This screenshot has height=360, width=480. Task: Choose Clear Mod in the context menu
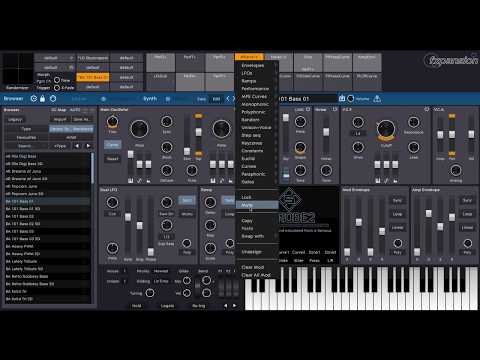(x=256, y=267)
